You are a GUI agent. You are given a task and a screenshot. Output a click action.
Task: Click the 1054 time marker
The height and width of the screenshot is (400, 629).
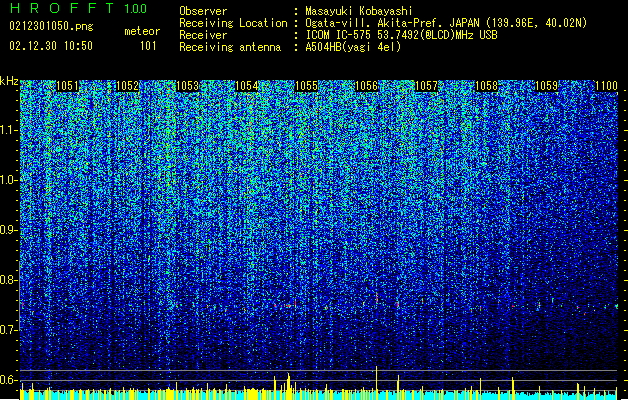pos(247,86)
